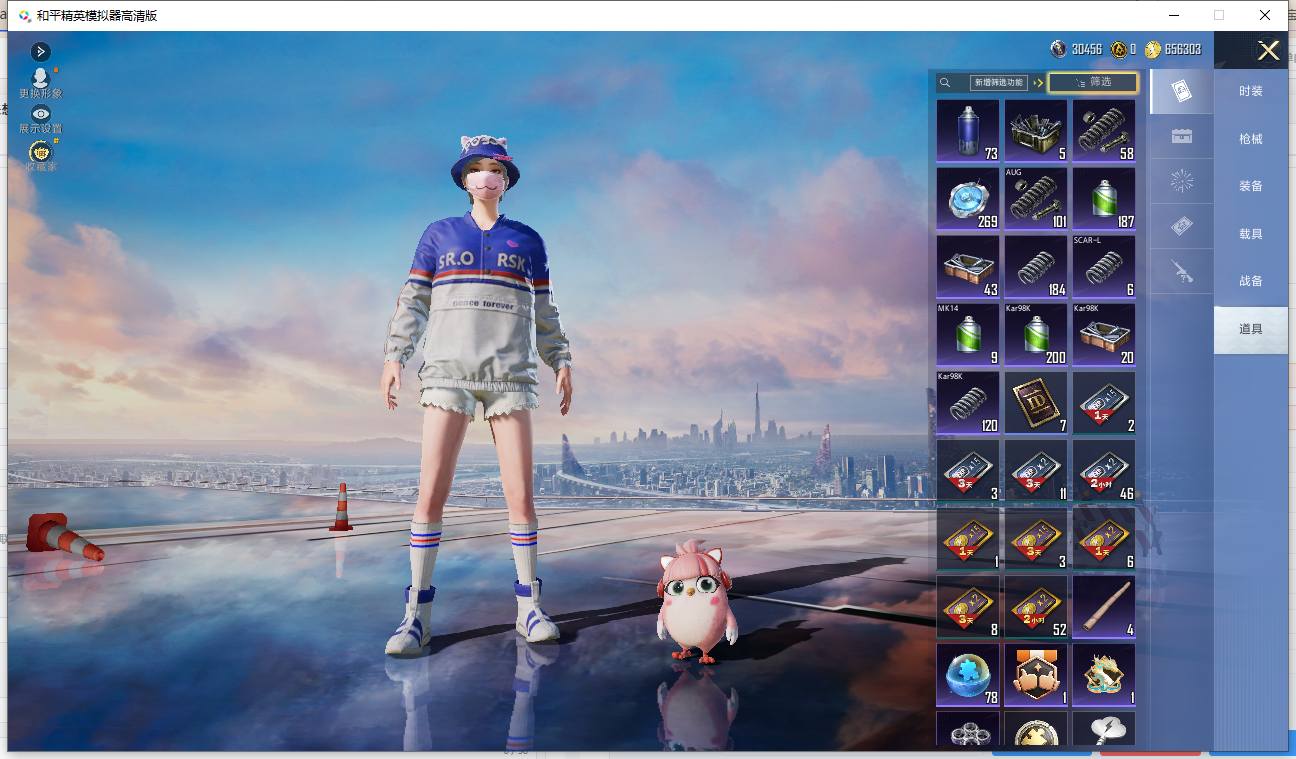Select the green spray can with 187
This screenshot has width=1296, height=759.
tap(1103, 198)
